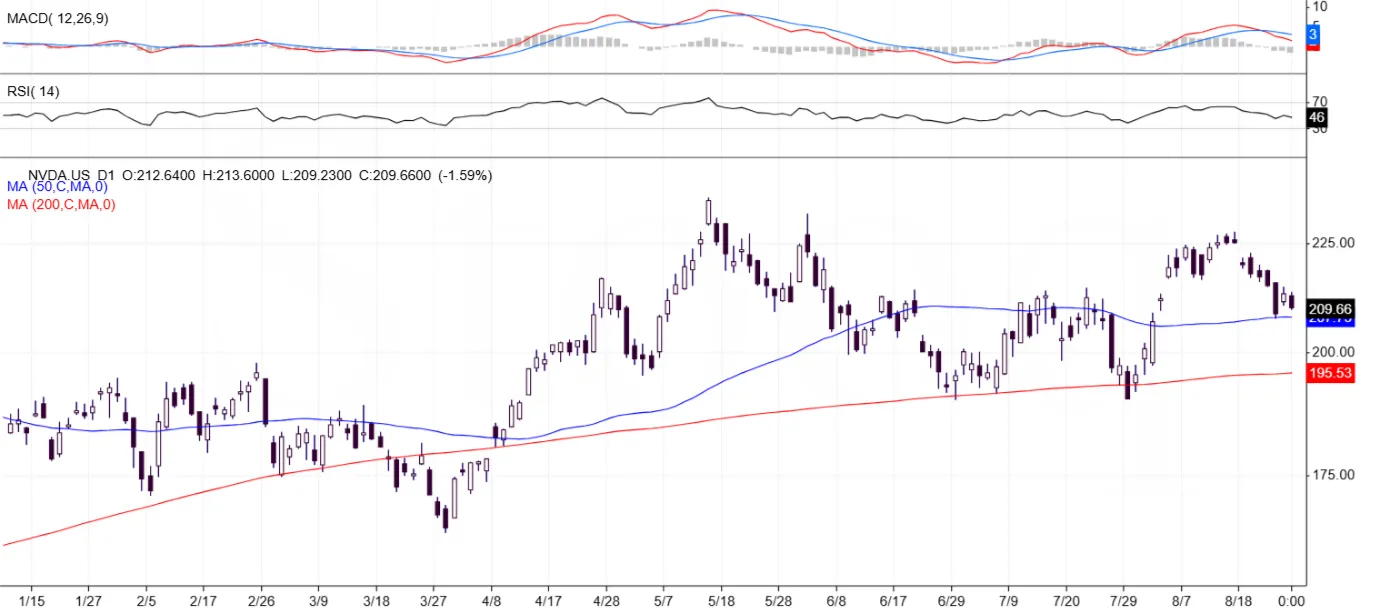Select the 7/9 date label
The image size is (1391, 615).
tap(1008, 600)
